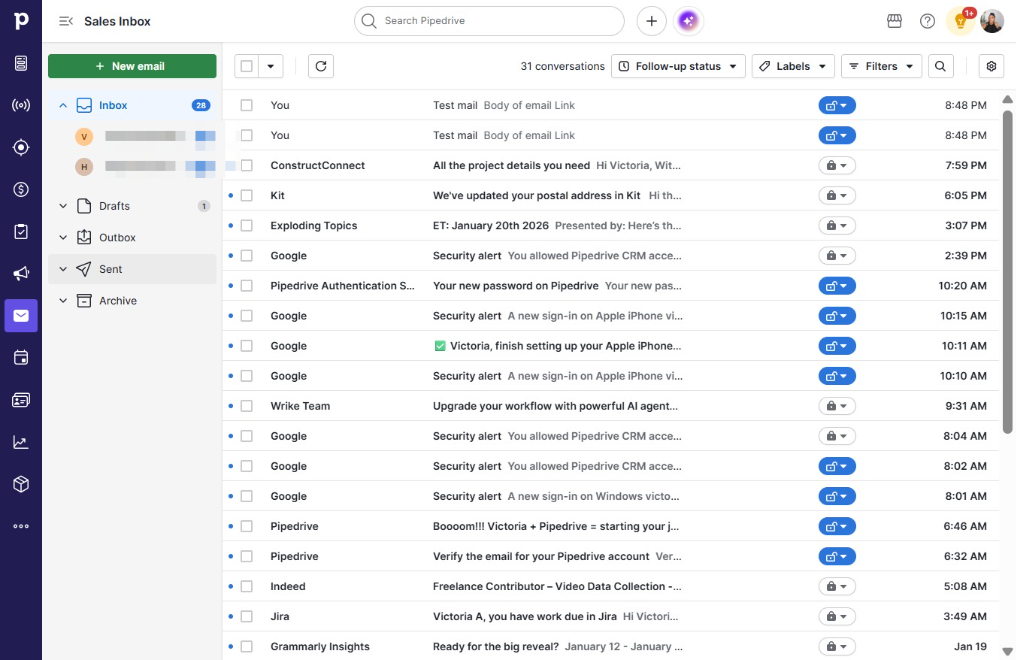Click the scroll-down arrow of list

click(1007, 652)
